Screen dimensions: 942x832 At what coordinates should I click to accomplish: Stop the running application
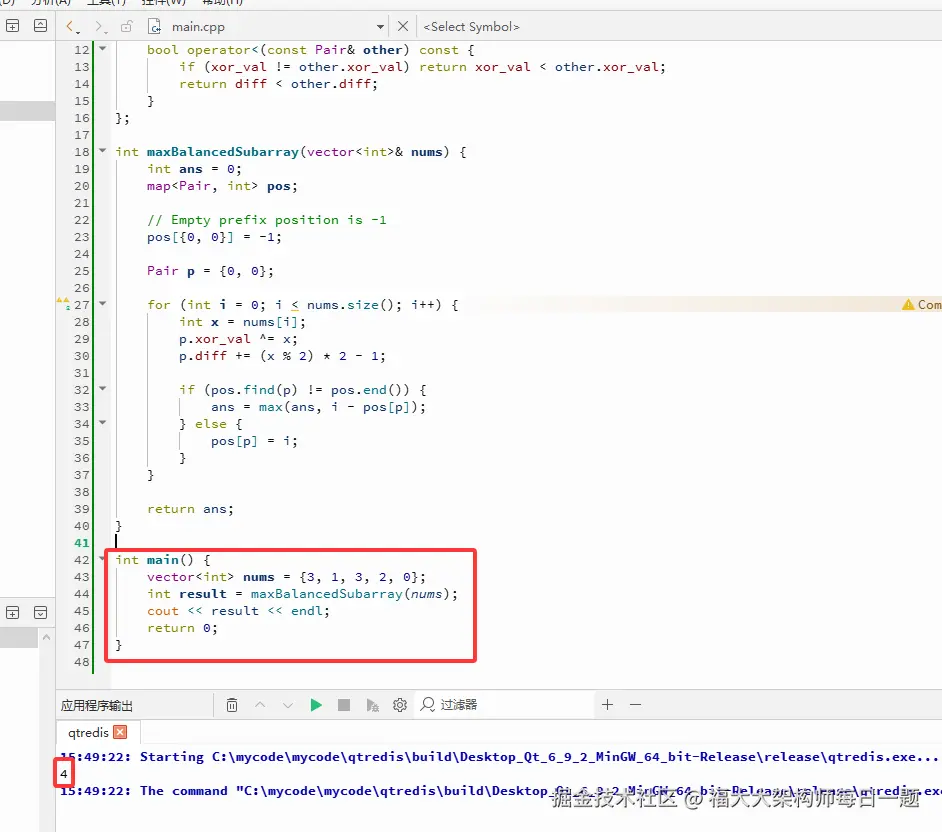pyautogui.click(x=344, y=705)
